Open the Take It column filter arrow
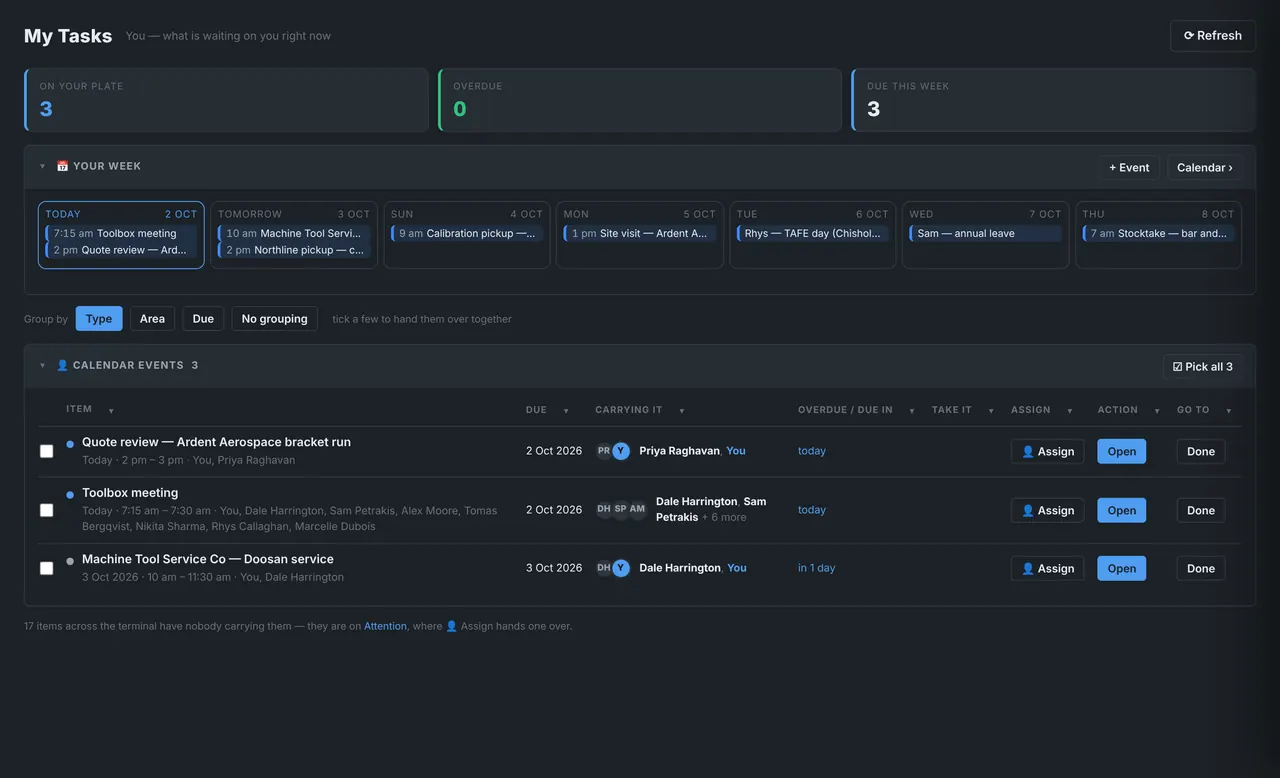Viewport: 1280px width, 778px height. tap(991, 410)
